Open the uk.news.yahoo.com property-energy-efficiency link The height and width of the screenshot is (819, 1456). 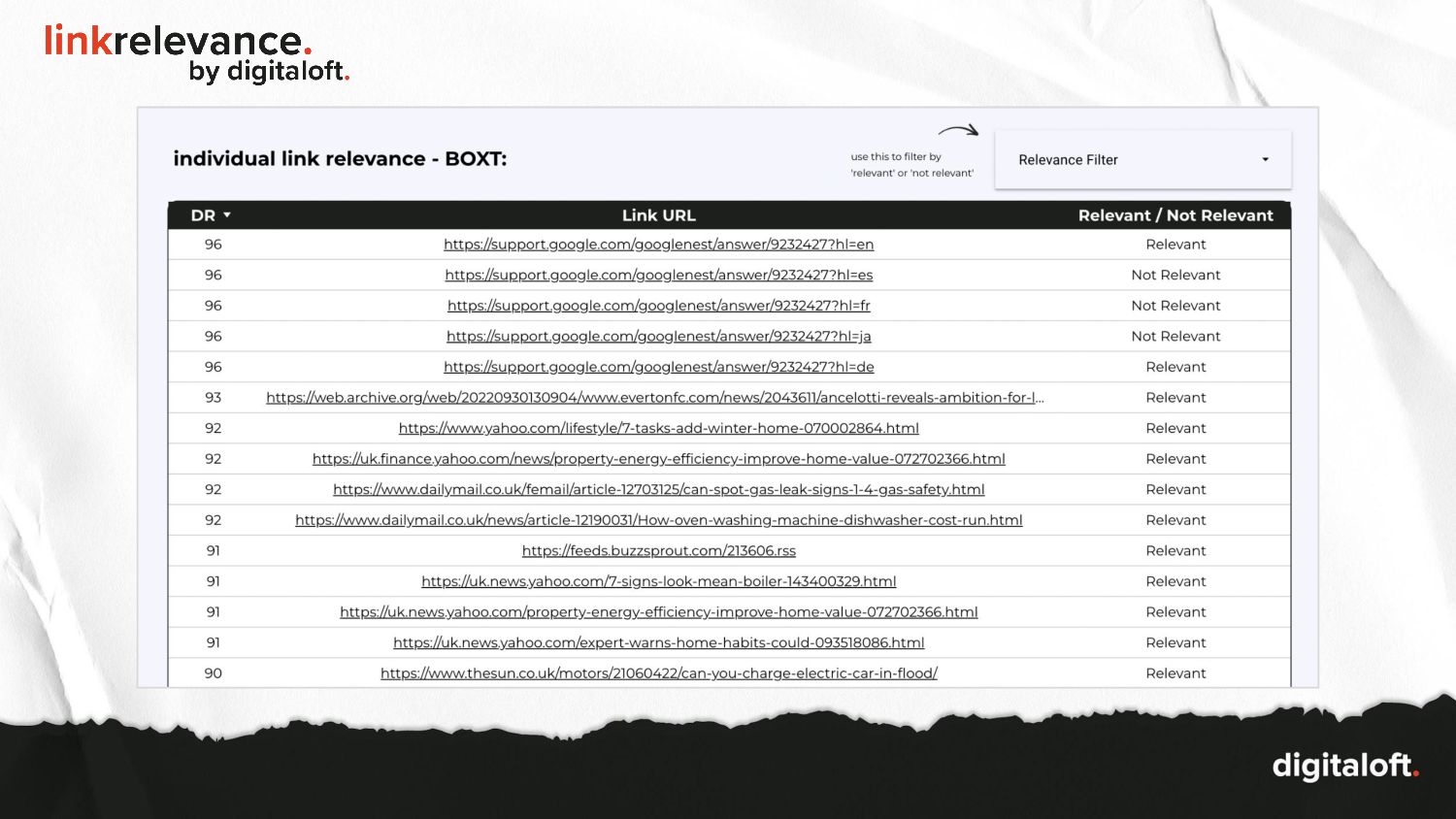[x=658, y=612]
